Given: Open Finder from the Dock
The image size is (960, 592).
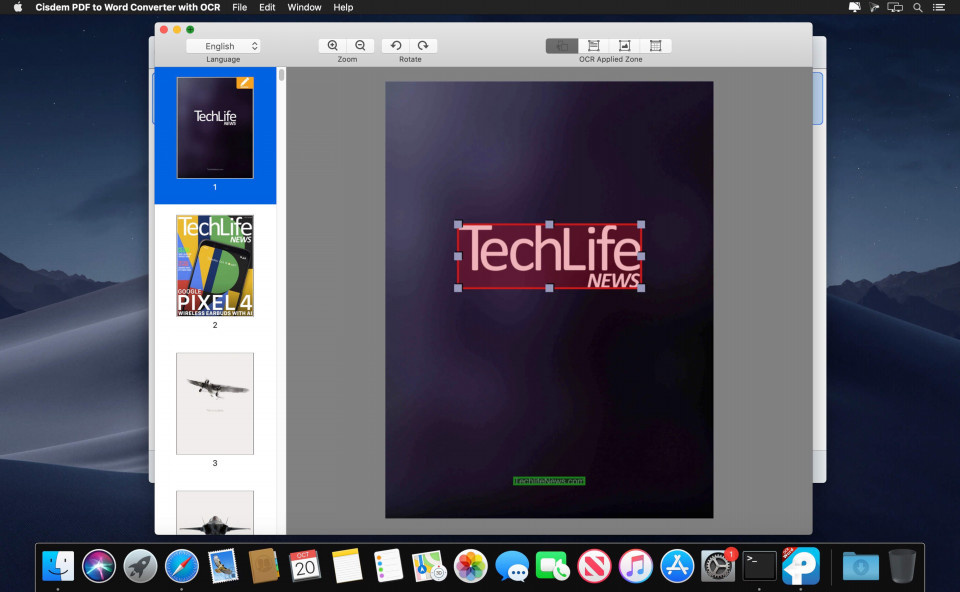Looking at the screenshot, I should coord(58,566).
